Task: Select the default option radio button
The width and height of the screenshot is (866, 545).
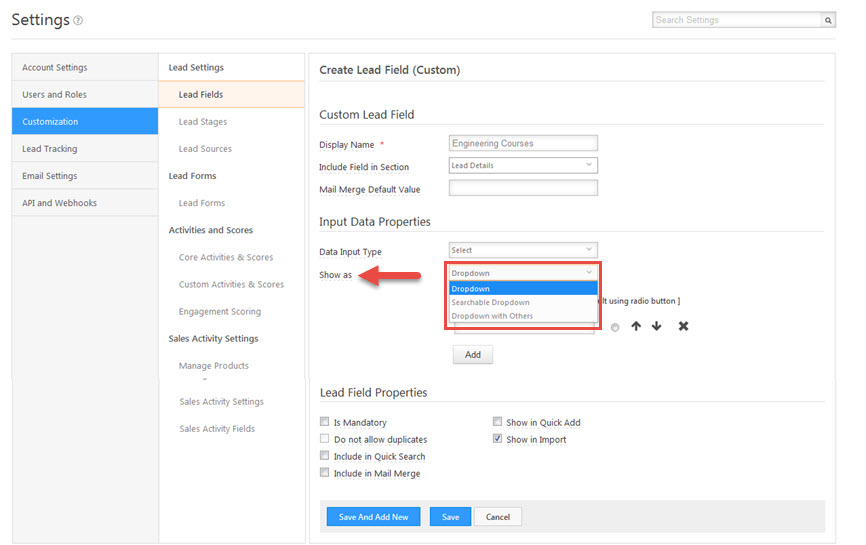Action: pos(614,328)
